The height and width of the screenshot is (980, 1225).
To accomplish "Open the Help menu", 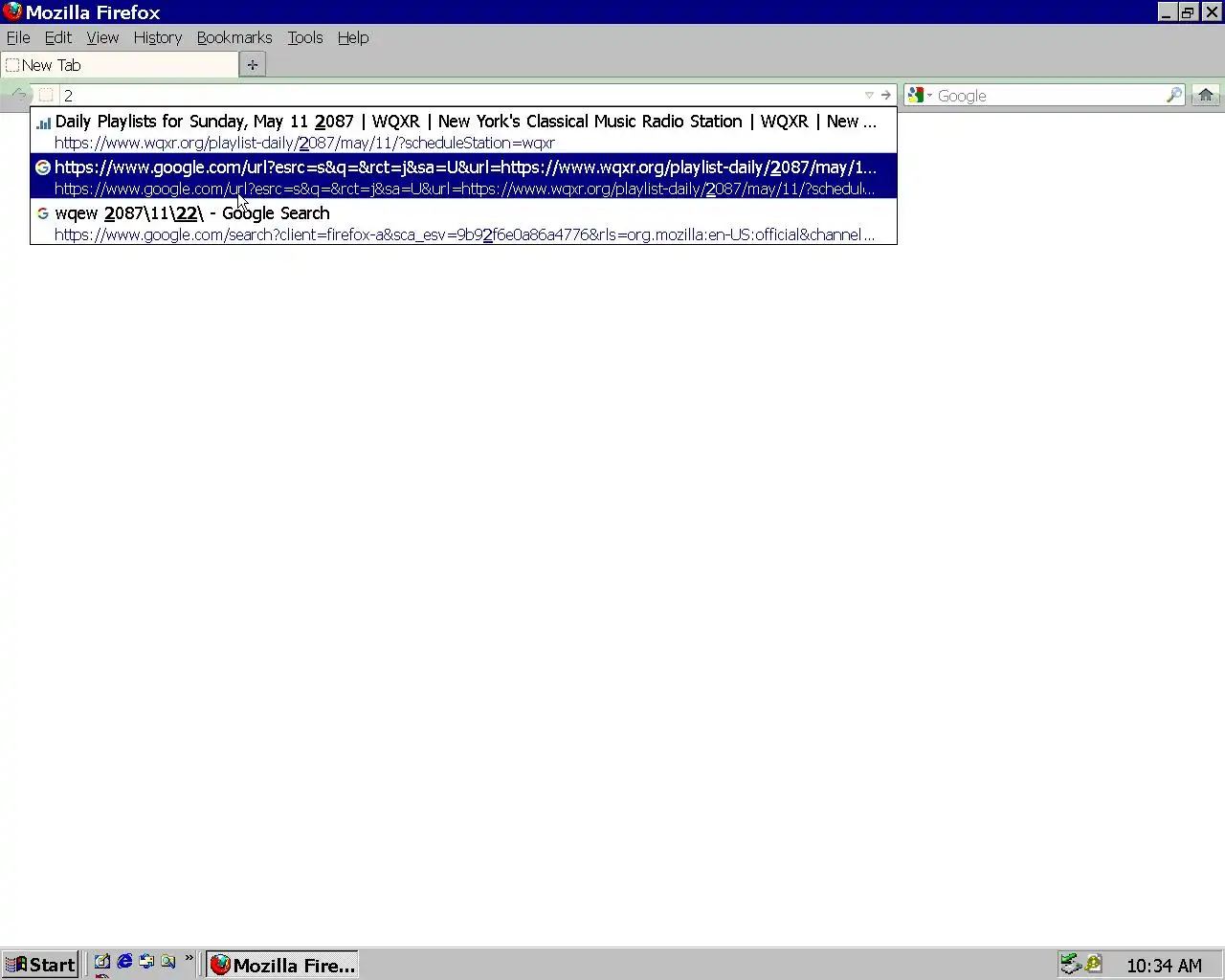I will pyautogui.click(x=353, y=37).
